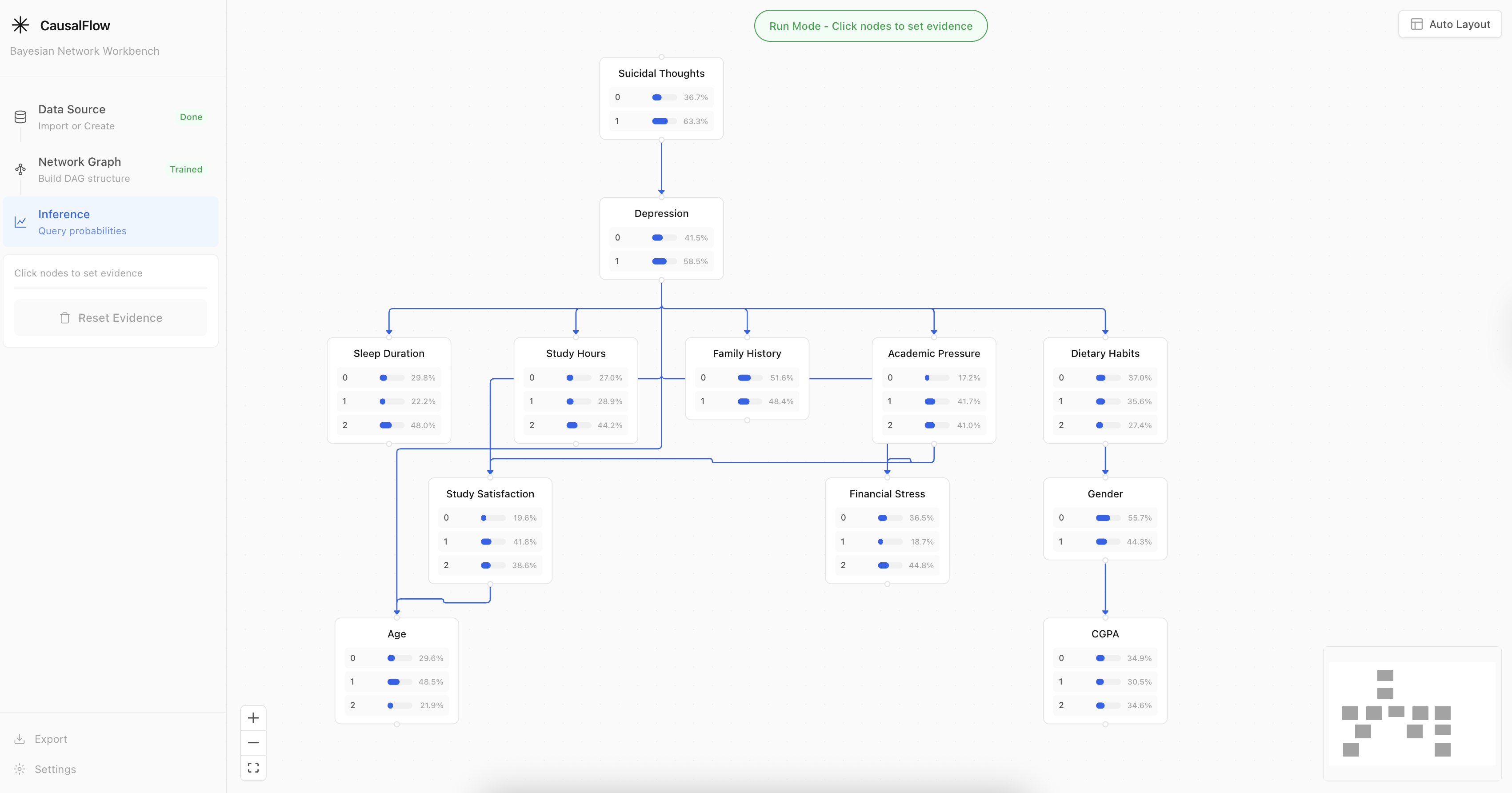The width and height of the screenshot is (1512, 793).
Task: Click the CausalFlow asterisk logo
Action: coord(20,24)
